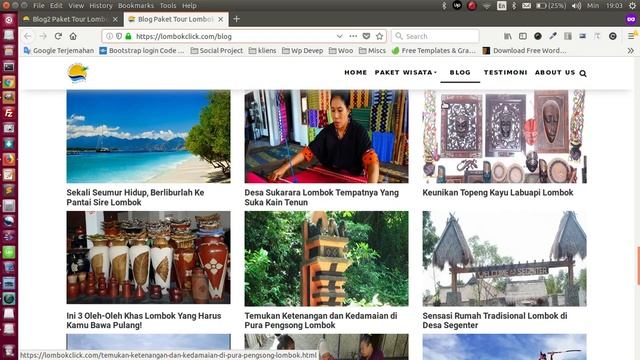The height and width of the screenshot is (360, 640).
Task: Open a new tab with plus button
Action: [236, 19]
